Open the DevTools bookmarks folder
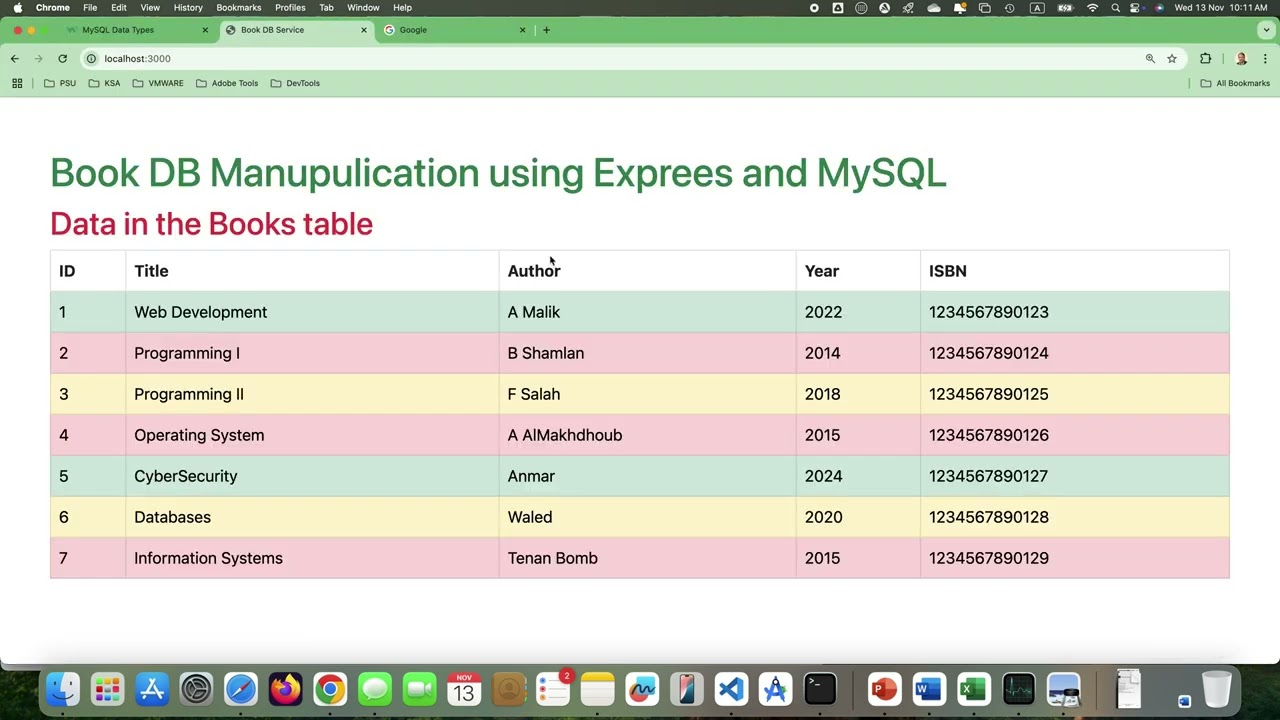Screen dimensions: 1280x720 [x=295, y=83]
